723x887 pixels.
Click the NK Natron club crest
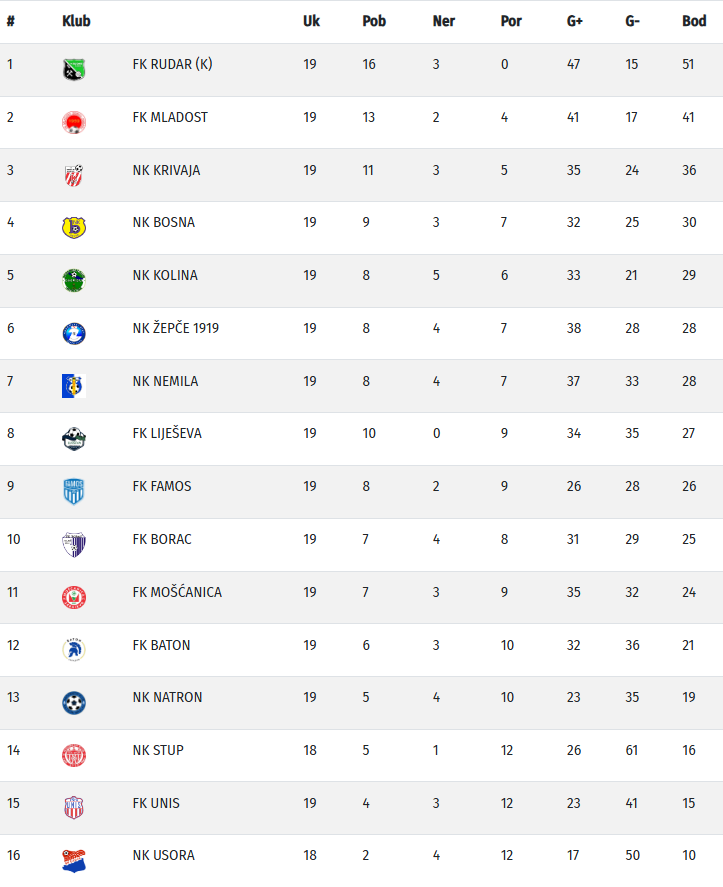point(74,703)
